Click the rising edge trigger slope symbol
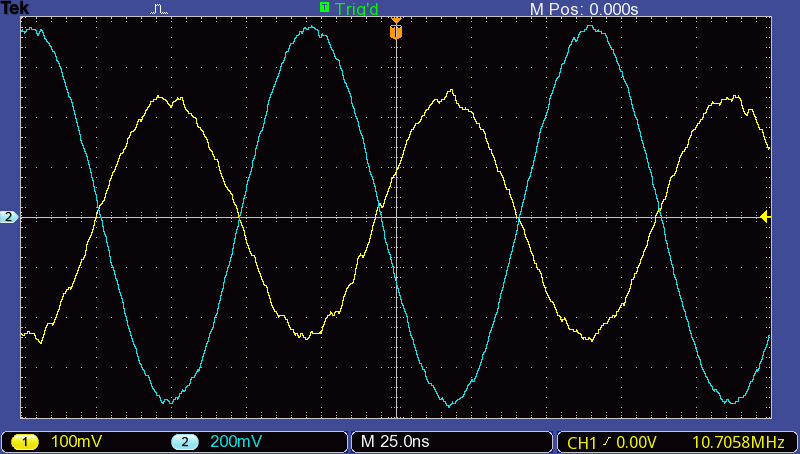This screenshot has width=800, height=454. [x=607, y=441]
